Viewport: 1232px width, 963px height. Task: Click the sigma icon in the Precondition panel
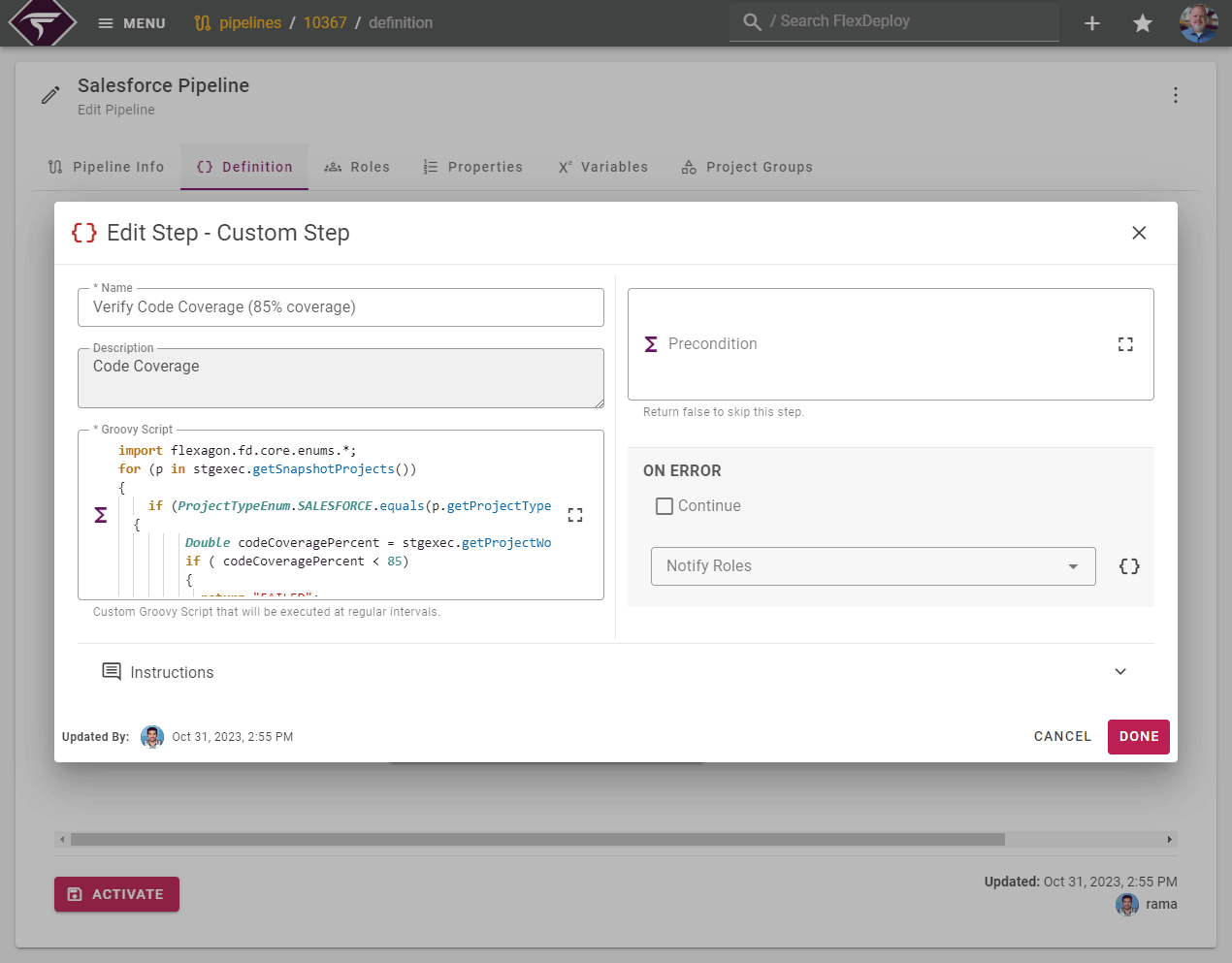click(651, 343)
